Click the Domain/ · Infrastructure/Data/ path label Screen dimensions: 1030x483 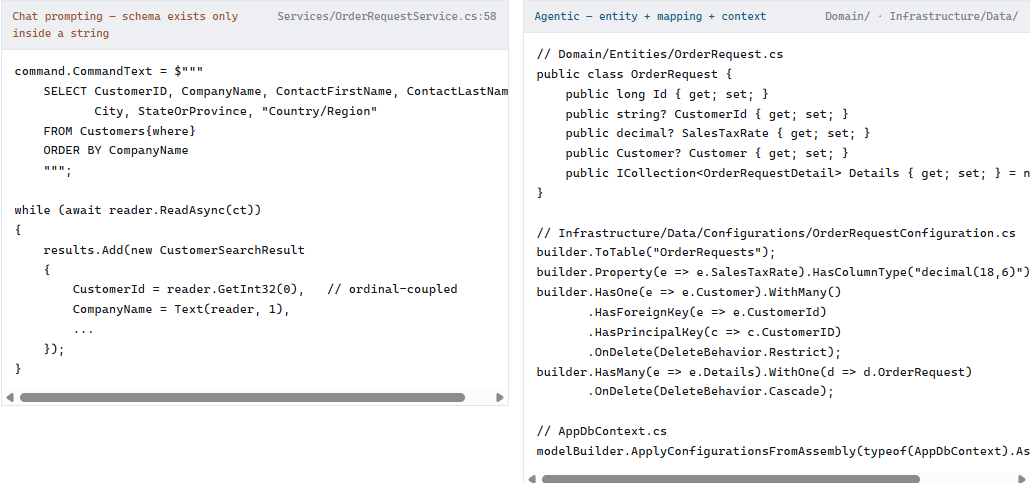[922, 16]
